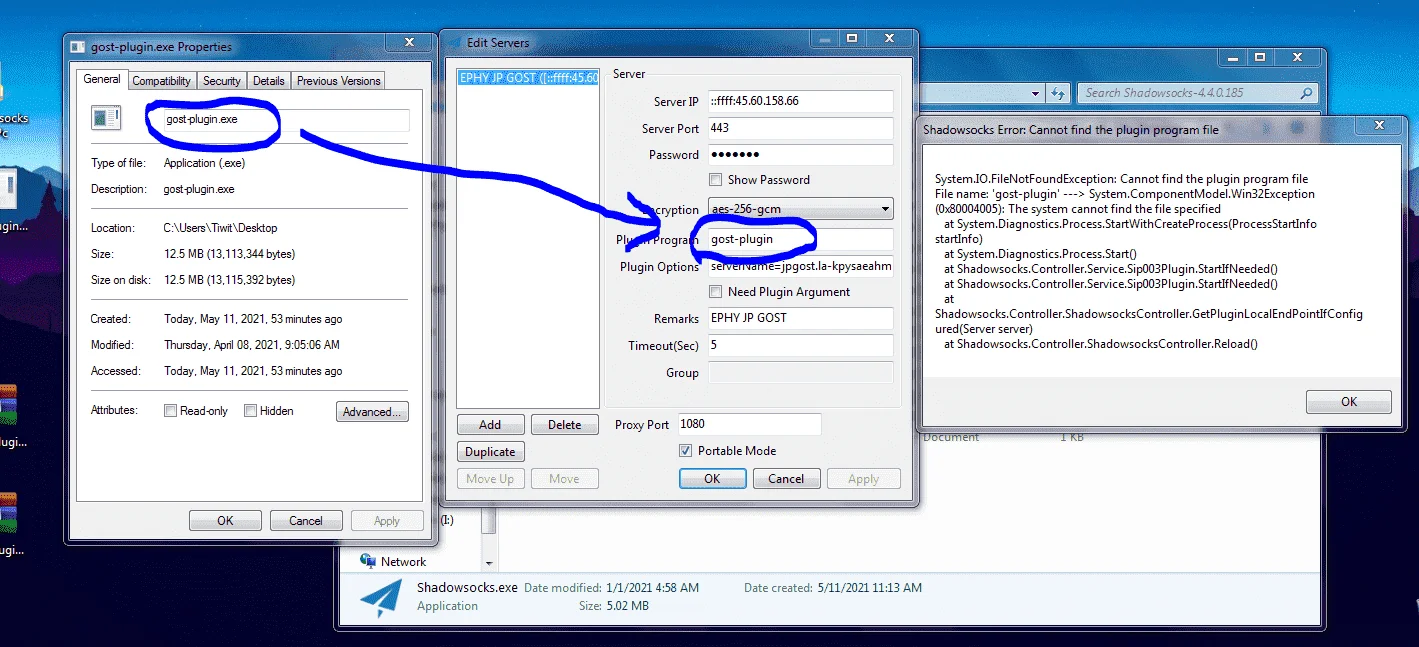Image resolution: width=1419 pixels, height=647 pixels.
Task: Click the Shadowsocks.exe name in details pane
Action: point(467,588)
